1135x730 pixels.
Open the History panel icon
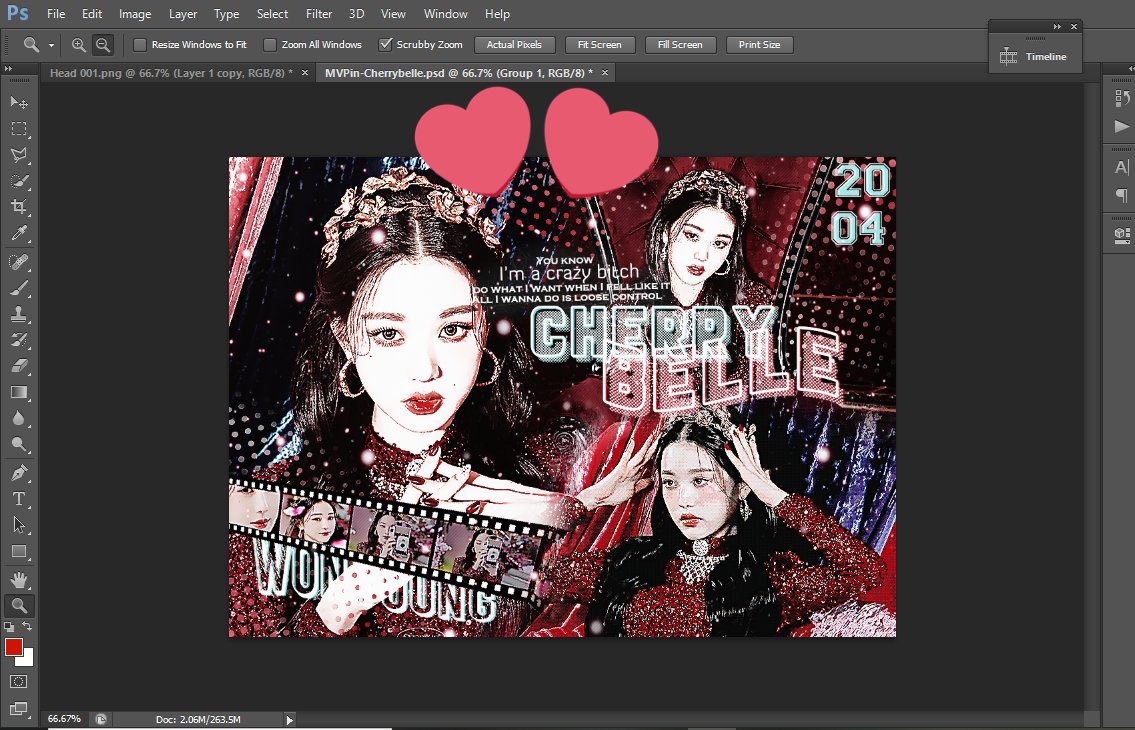coord(1121,98)
